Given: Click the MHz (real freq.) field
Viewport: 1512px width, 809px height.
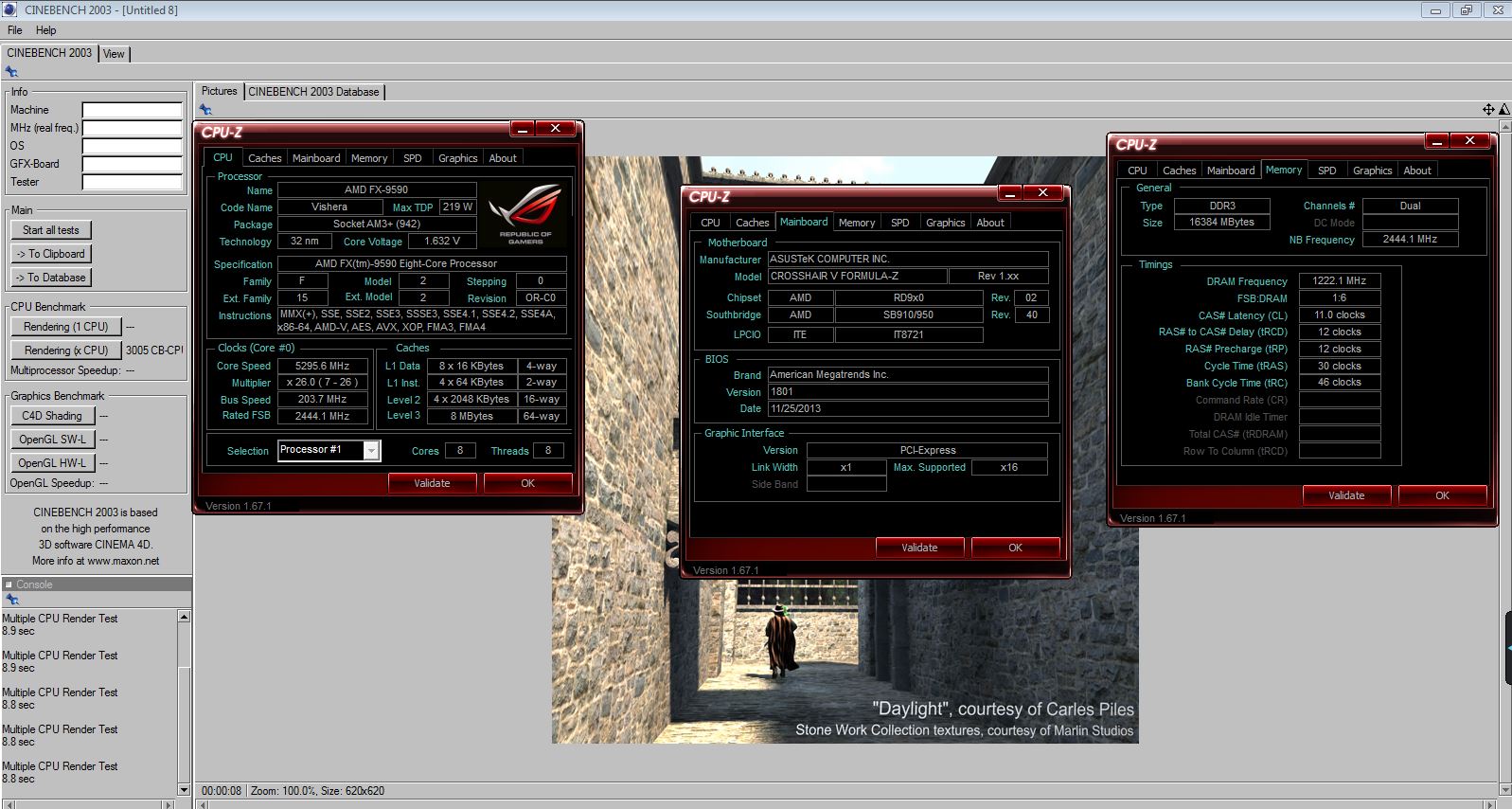Looking at the screenshot, I should click(x=132, y=128).
